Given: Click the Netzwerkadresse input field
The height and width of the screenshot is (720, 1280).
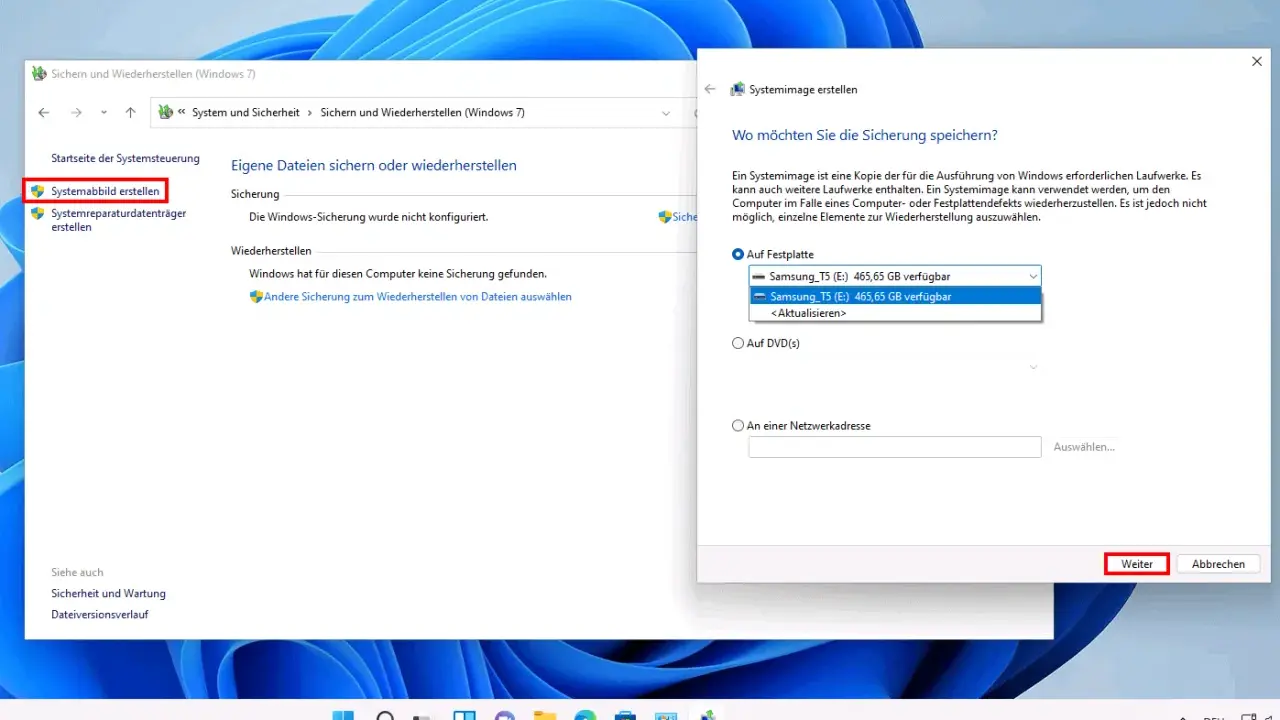Looking at the screenshot, I should [x=895, y=447].
